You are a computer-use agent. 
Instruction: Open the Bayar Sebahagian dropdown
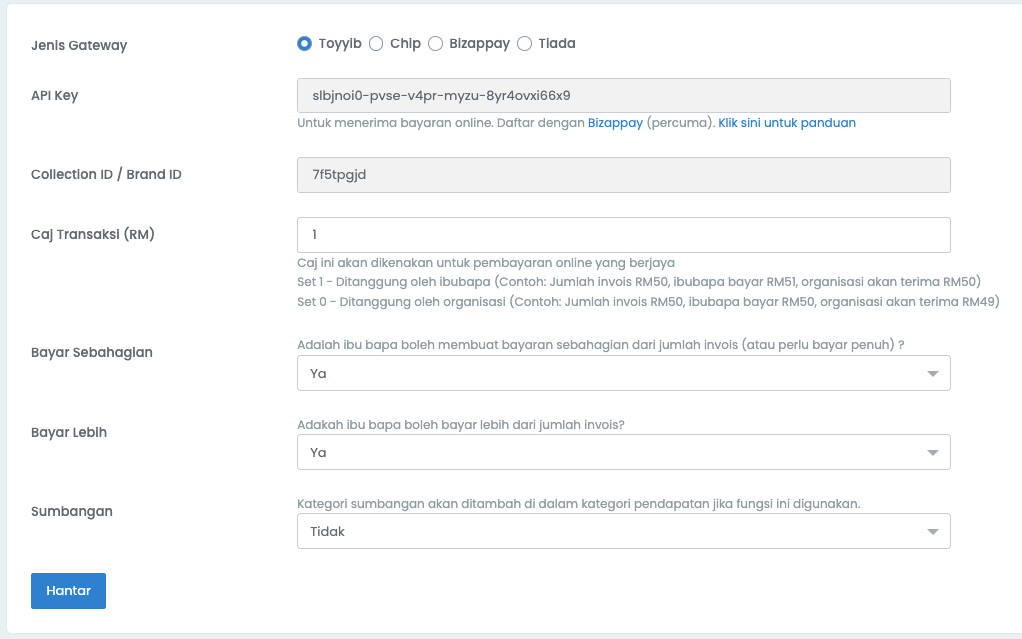(x=623, y=373)
